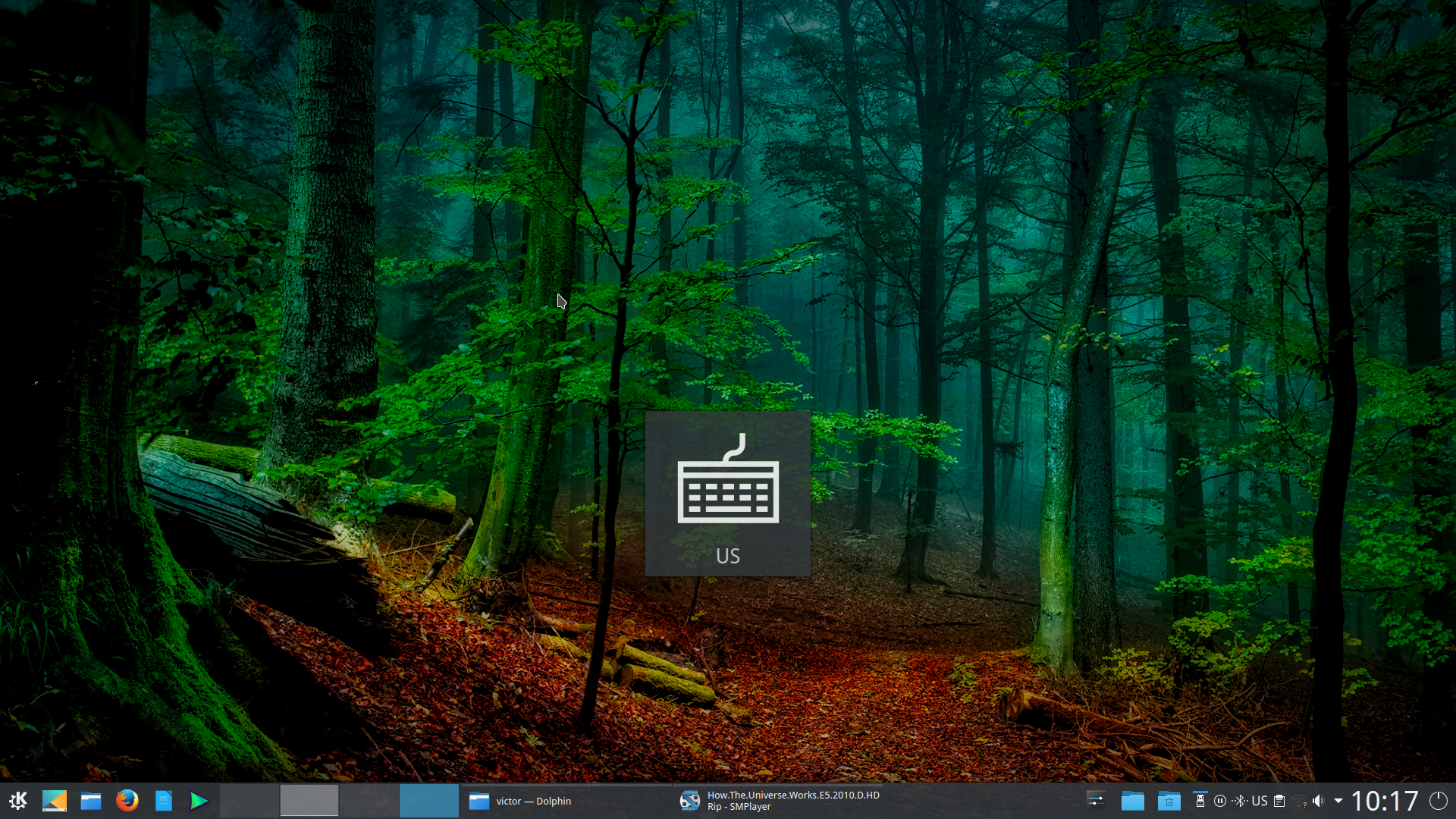Select the highlighted fourth desktop in pager

pos(428,801)
